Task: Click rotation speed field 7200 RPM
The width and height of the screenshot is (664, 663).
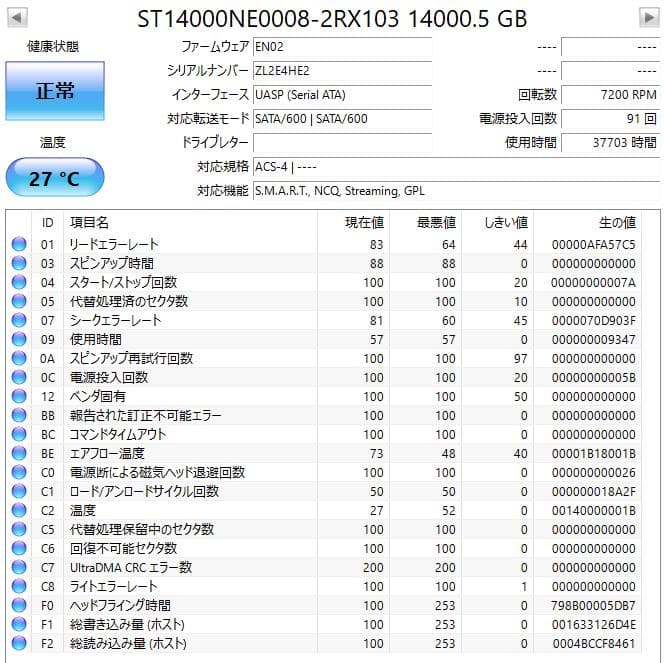Action: 610,94
